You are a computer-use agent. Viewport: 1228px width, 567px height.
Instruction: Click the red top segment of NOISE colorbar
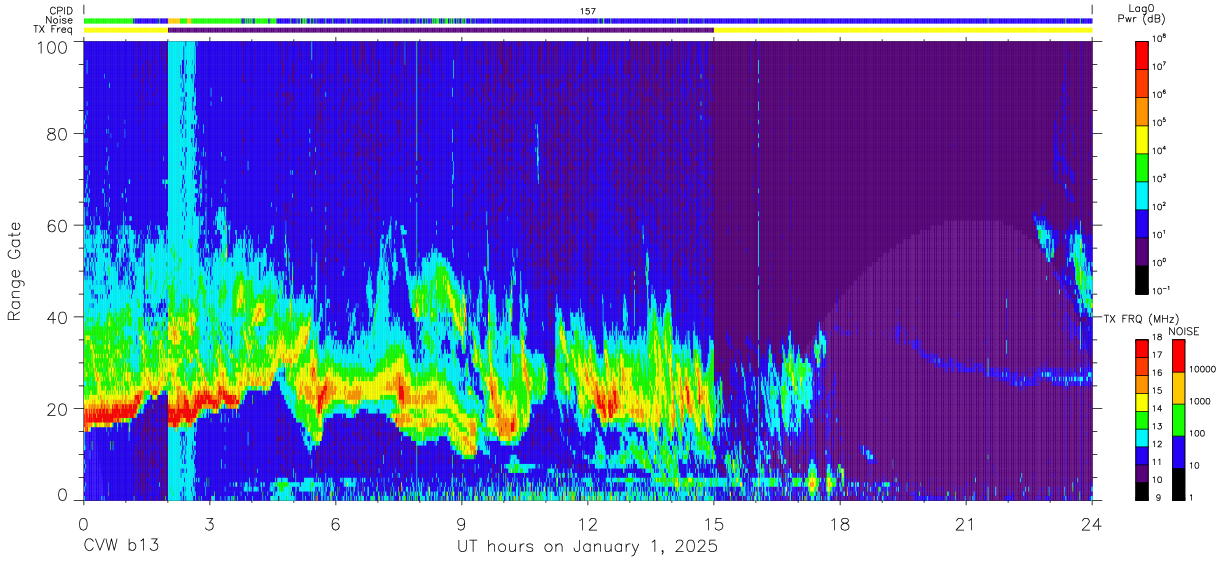[x=1178, y=355]
